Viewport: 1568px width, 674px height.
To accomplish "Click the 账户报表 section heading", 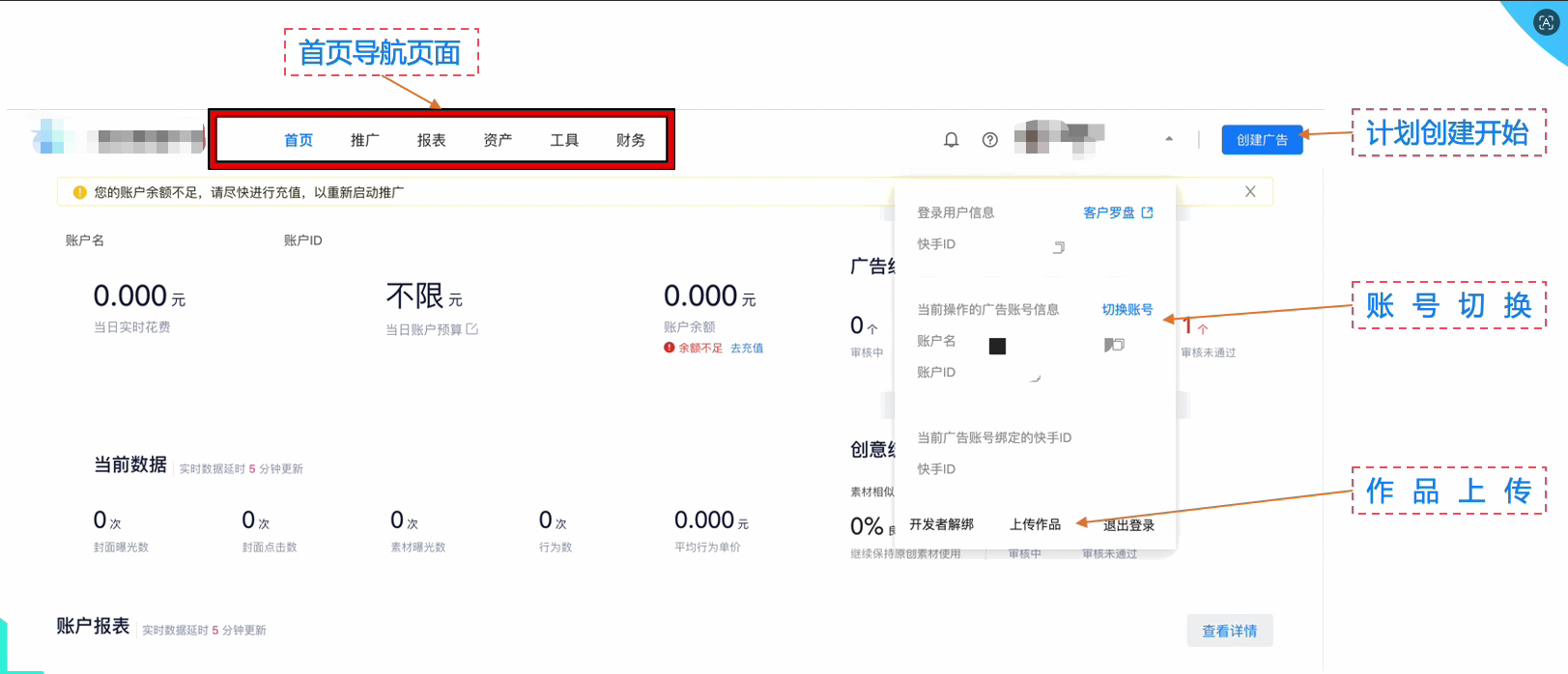I will pyautogui.click(x=93, y=626).
